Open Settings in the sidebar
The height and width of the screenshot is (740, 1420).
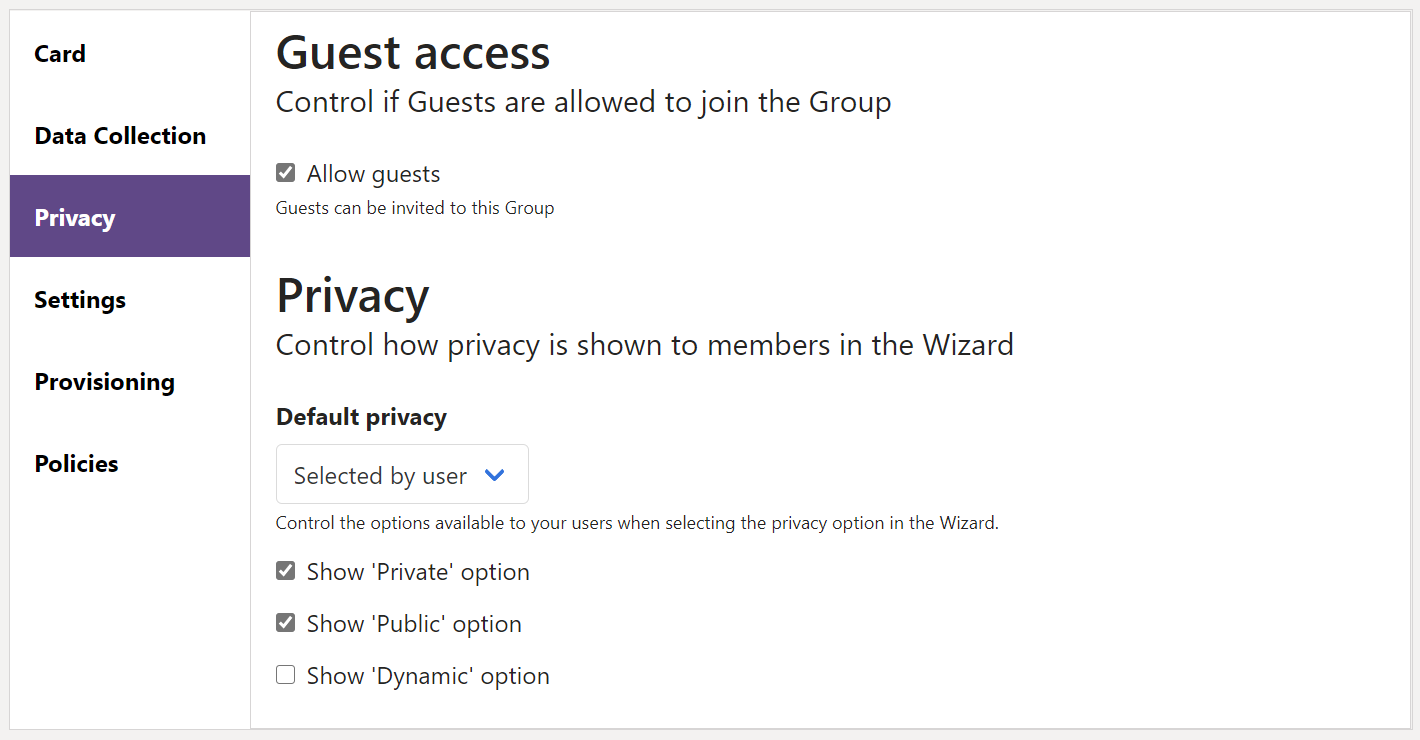pos(80,300)
